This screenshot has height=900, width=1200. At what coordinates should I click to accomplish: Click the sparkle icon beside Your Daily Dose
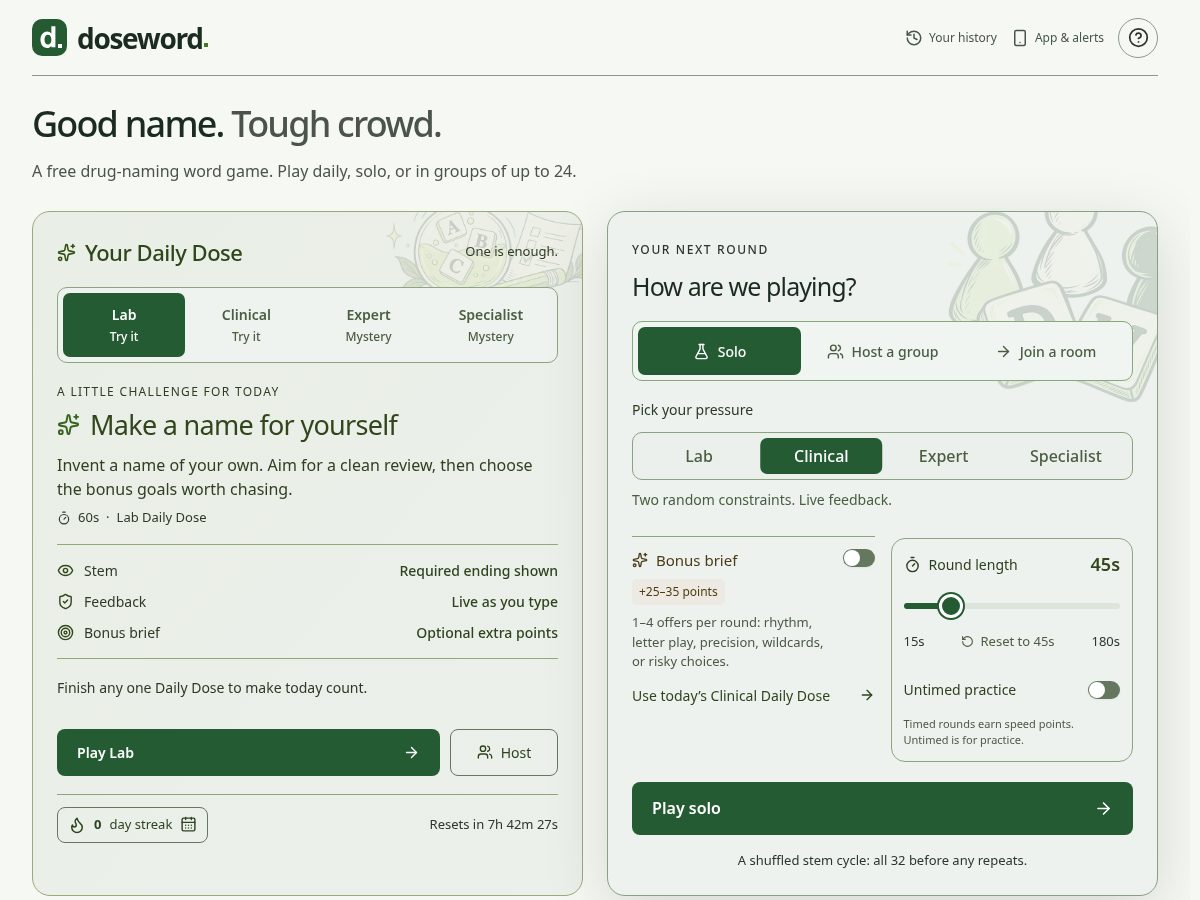[67, 253]
